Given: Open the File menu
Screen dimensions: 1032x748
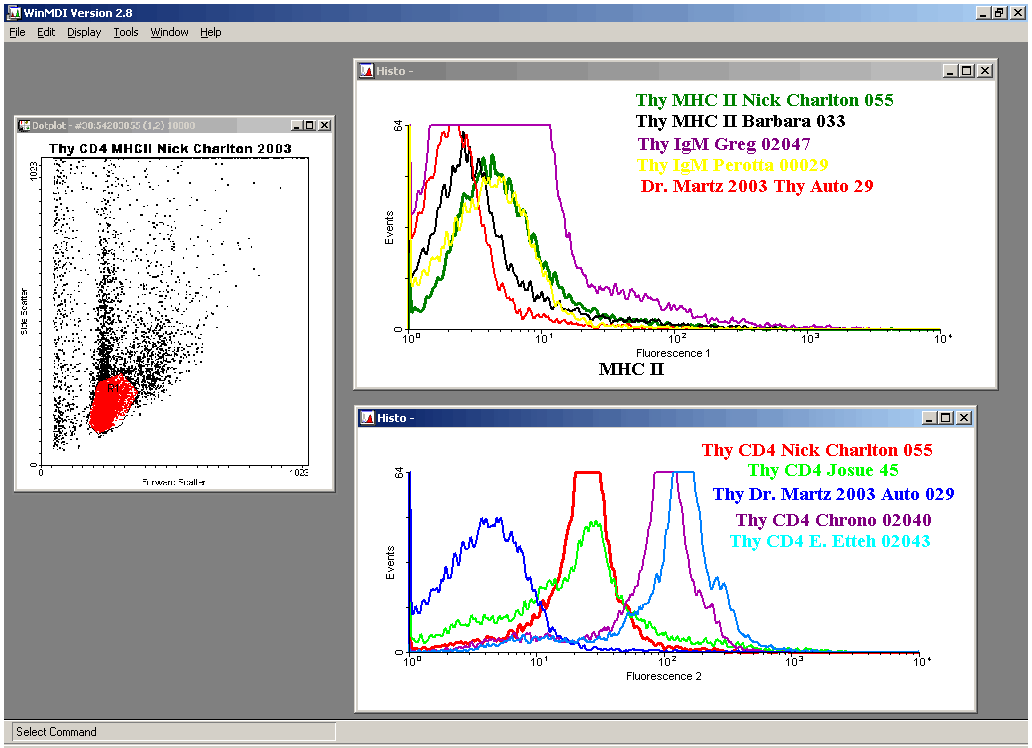Looking at the screenshot, I should 17,32.
